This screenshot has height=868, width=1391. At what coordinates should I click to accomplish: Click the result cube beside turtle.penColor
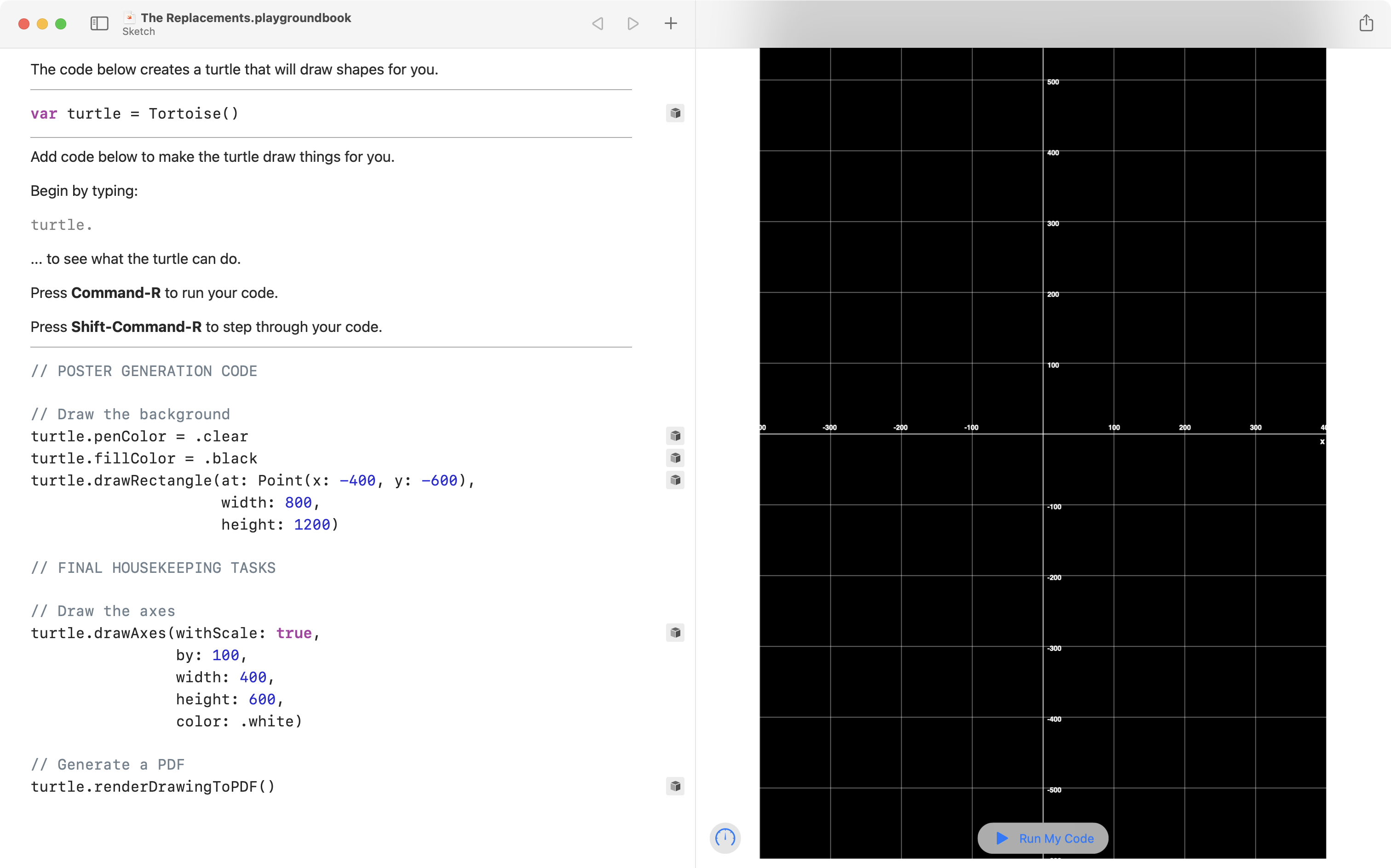(x=675, y=436)
